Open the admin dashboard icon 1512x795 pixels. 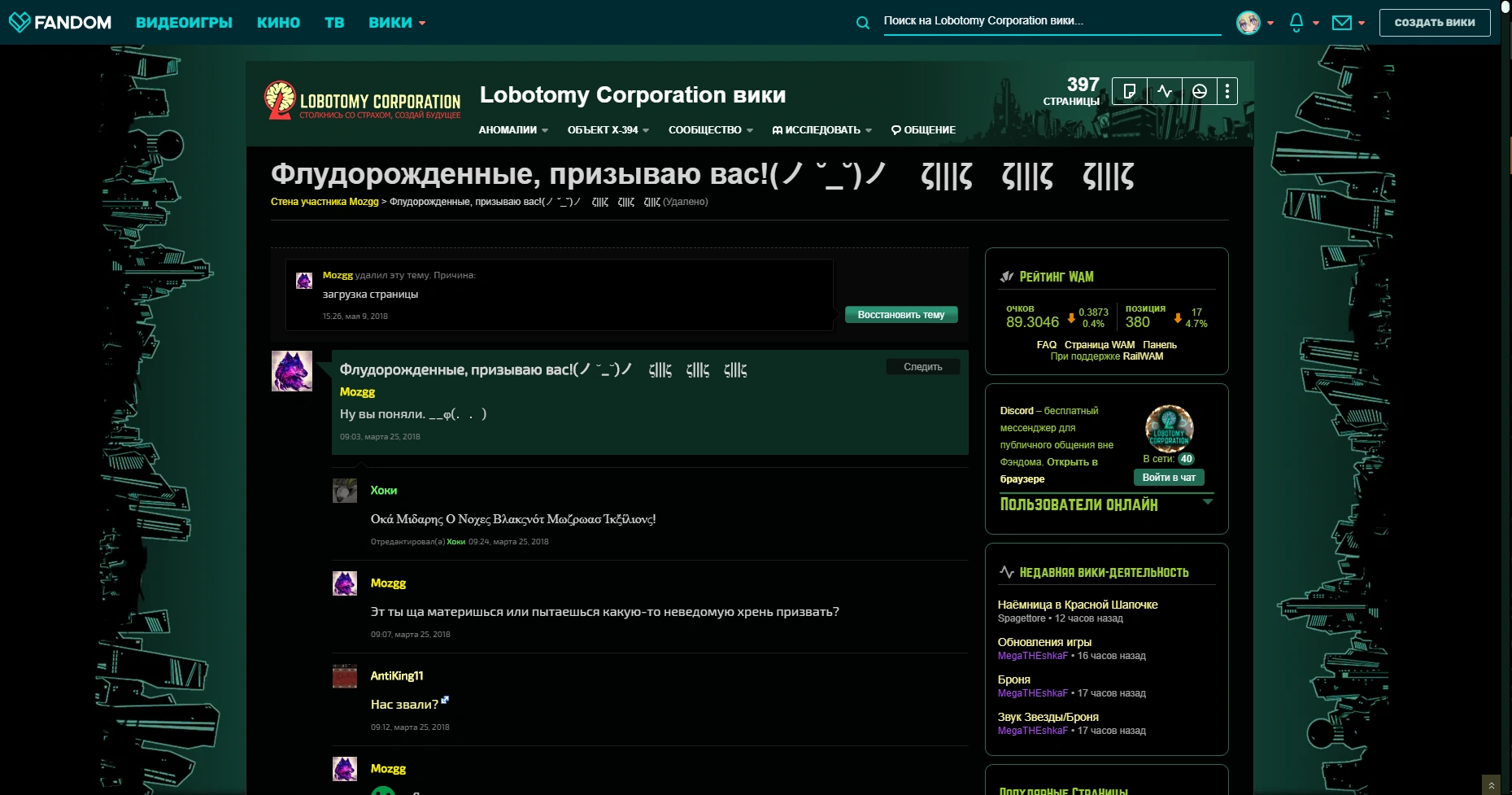(1200, 91)
